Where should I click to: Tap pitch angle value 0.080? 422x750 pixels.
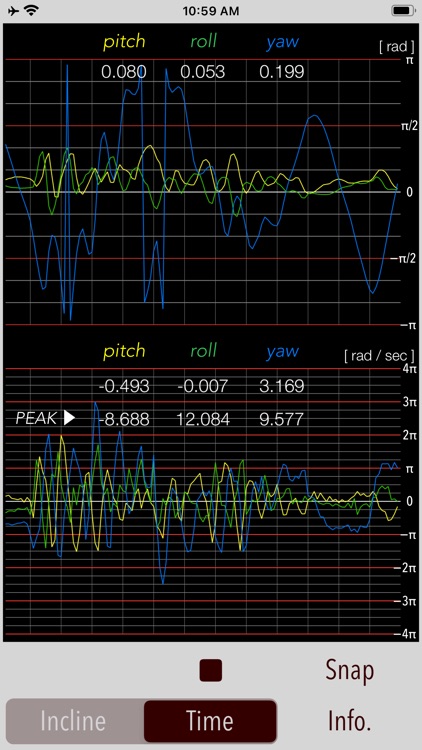123,72
